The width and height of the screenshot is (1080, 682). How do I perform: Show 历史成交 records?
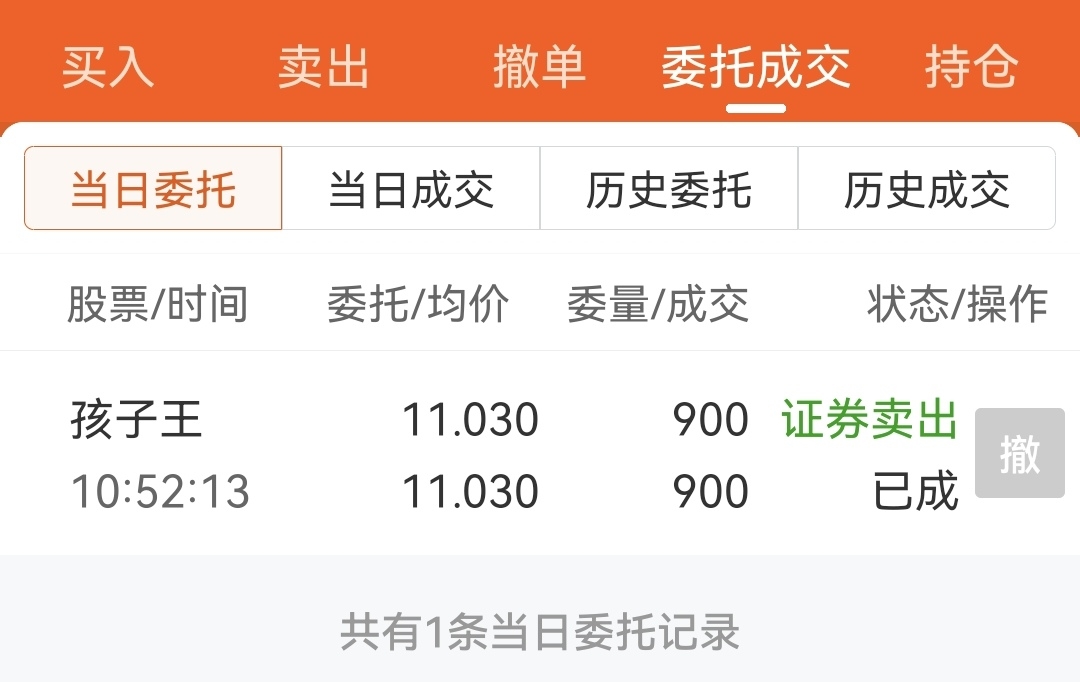click(x=926, y=188)
